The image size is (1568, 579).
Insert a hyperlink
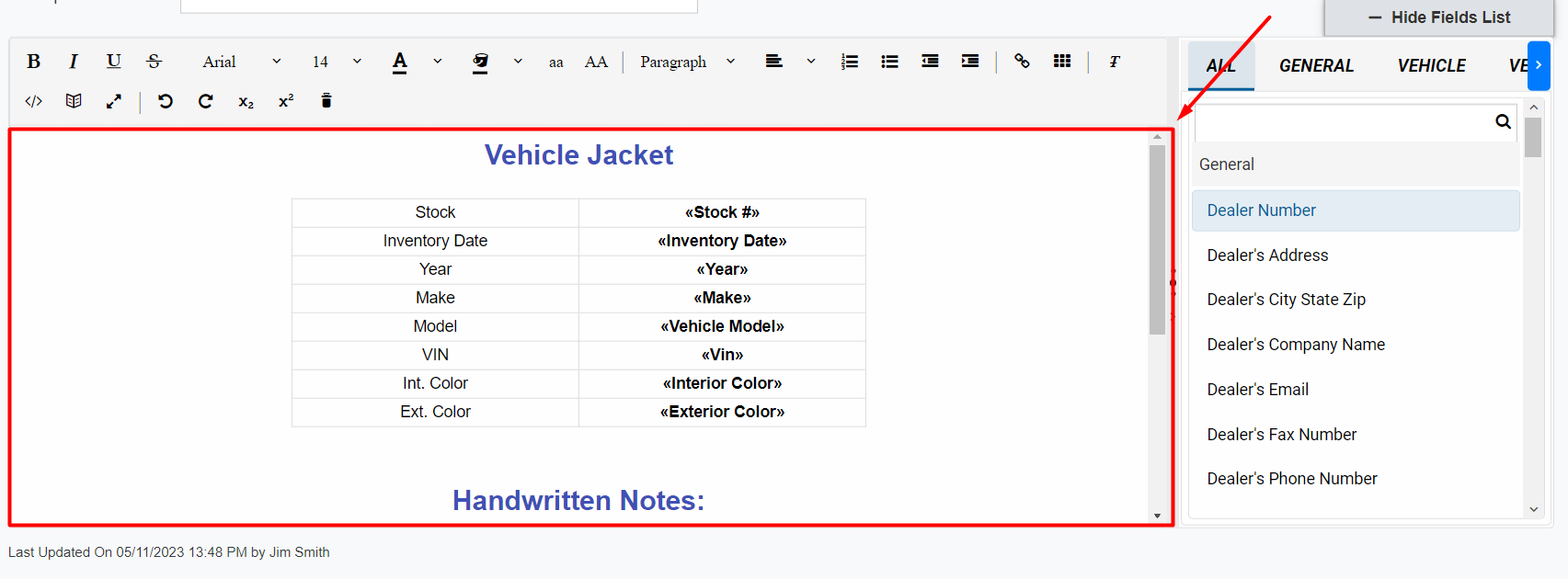click(x=1022, y=62)
